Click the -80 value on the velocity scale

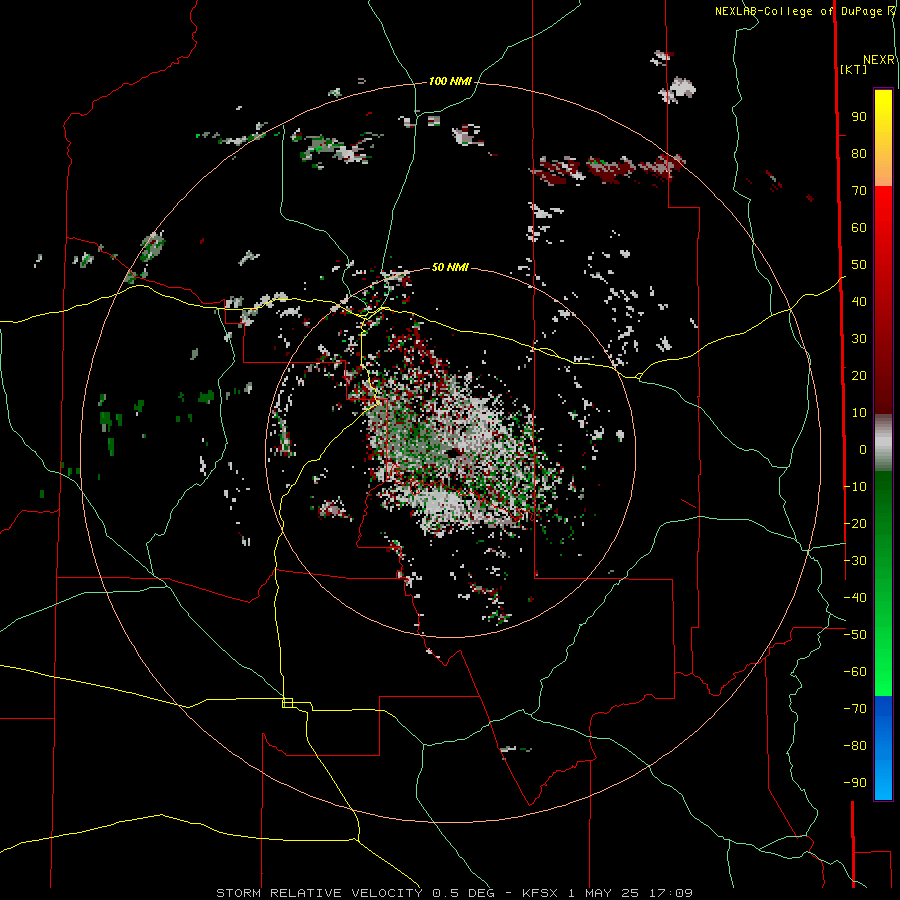[855, 746]
